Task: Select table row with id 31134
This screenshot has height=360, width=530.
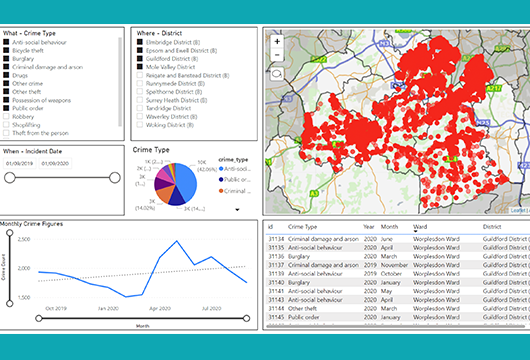Action: click(x=398, y=239)
